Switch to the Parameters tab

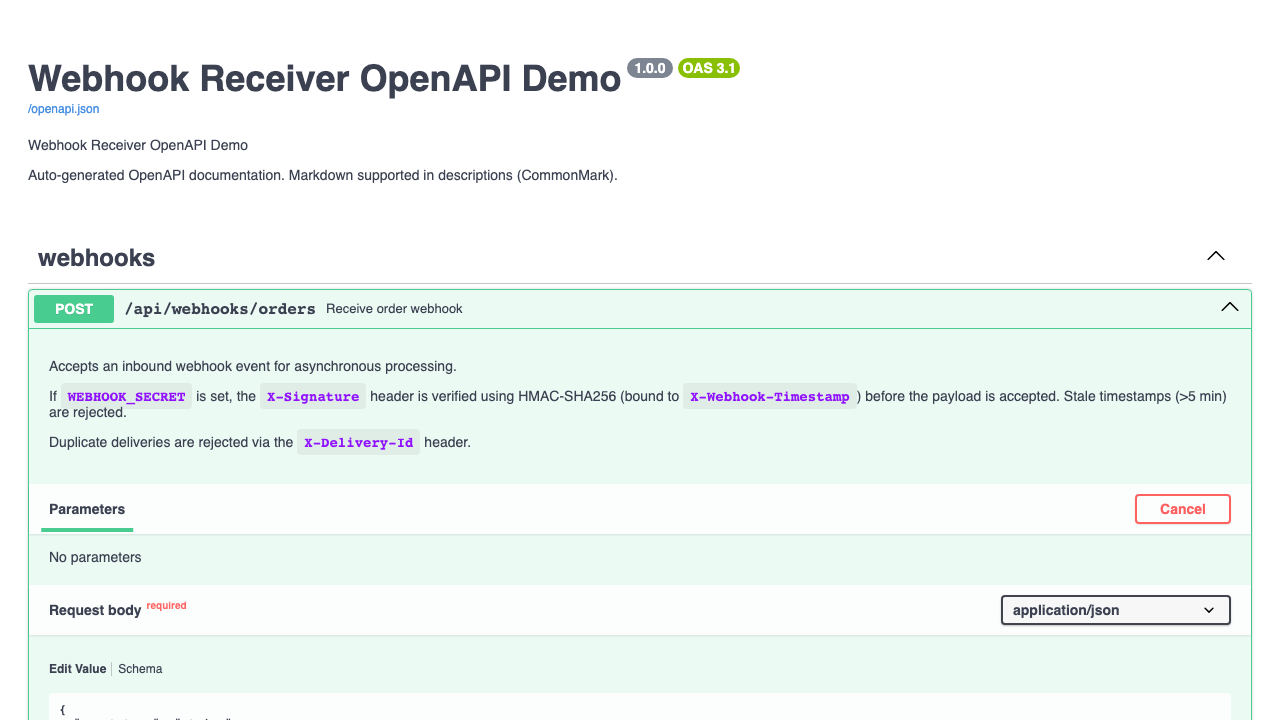pyautogui.click(x=87, y=509)
